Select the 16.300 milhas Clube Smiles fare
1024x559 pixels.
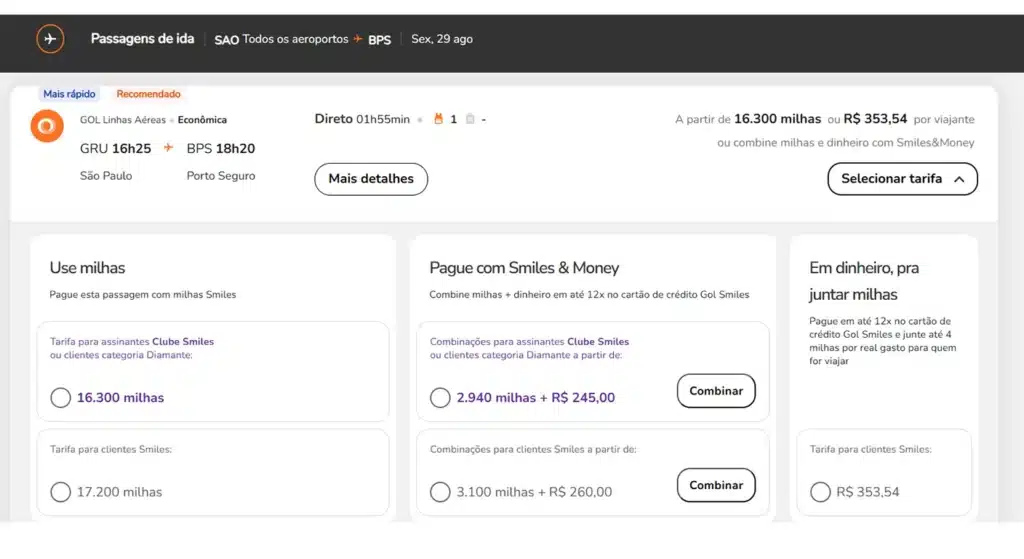[x=61, y=398]
